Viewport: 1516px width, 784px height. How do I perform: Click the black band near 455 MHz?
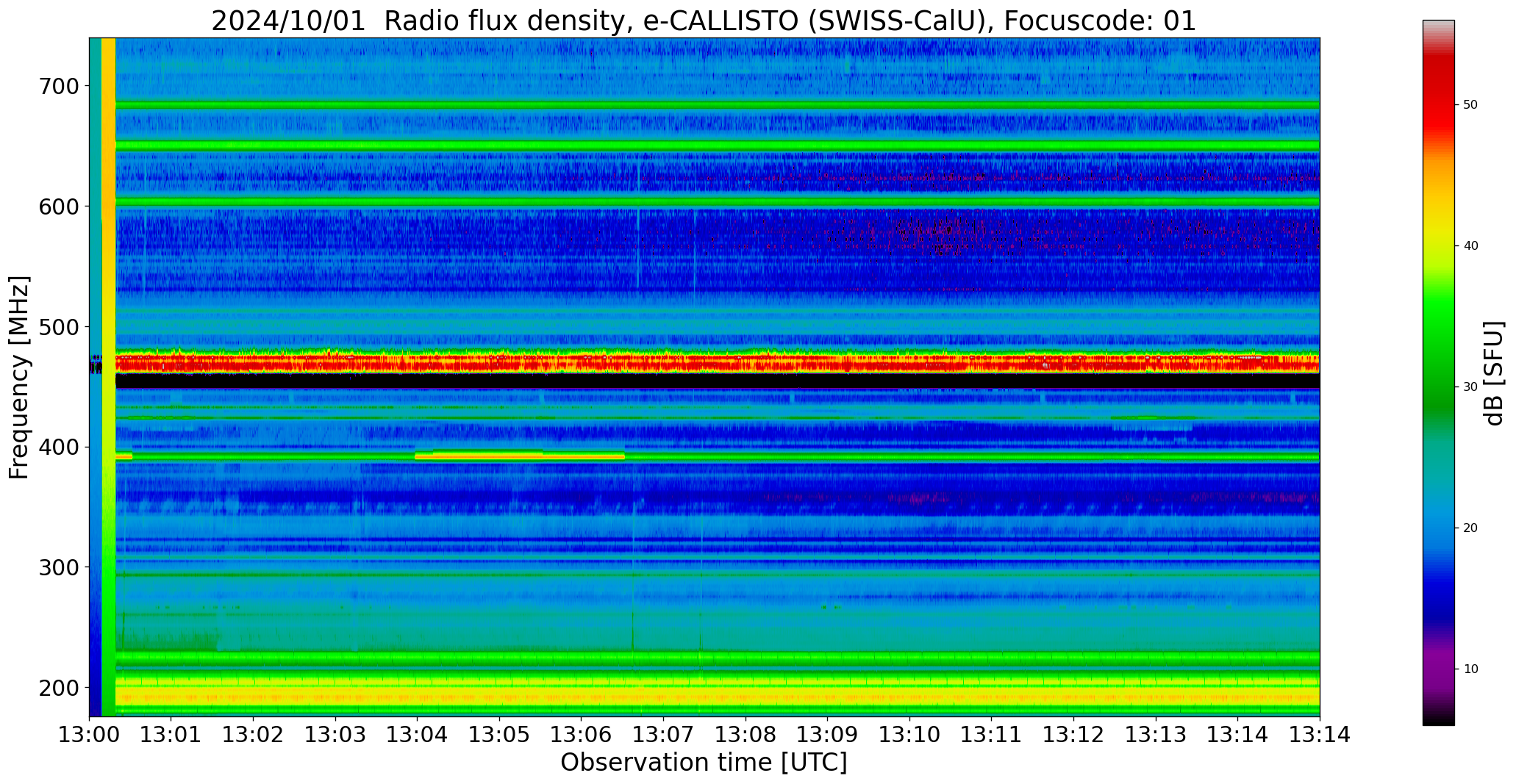(x=717, y=381)
